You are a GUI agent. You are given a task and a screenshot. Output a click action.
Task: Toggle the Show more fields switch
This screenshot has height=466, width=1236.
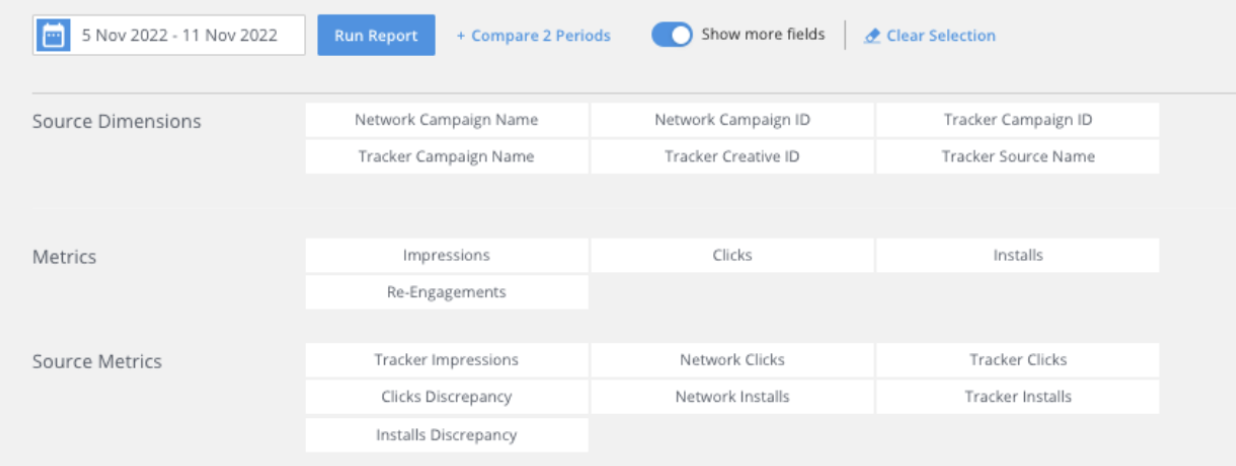tap(671, 35)
